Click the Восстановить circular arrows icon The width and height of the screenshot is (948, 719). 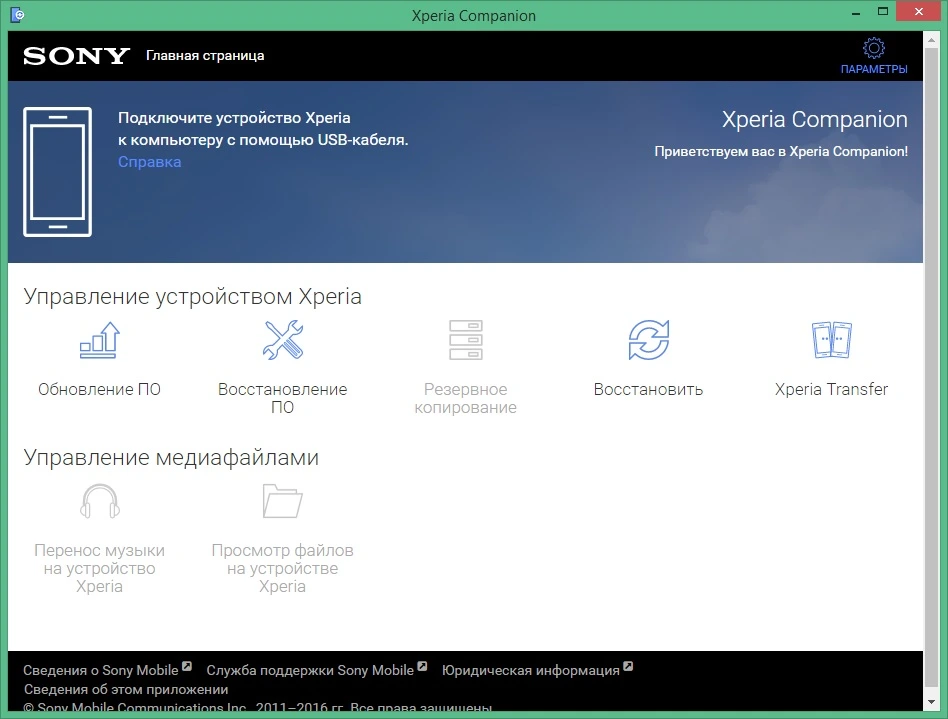tap(649, 340)
